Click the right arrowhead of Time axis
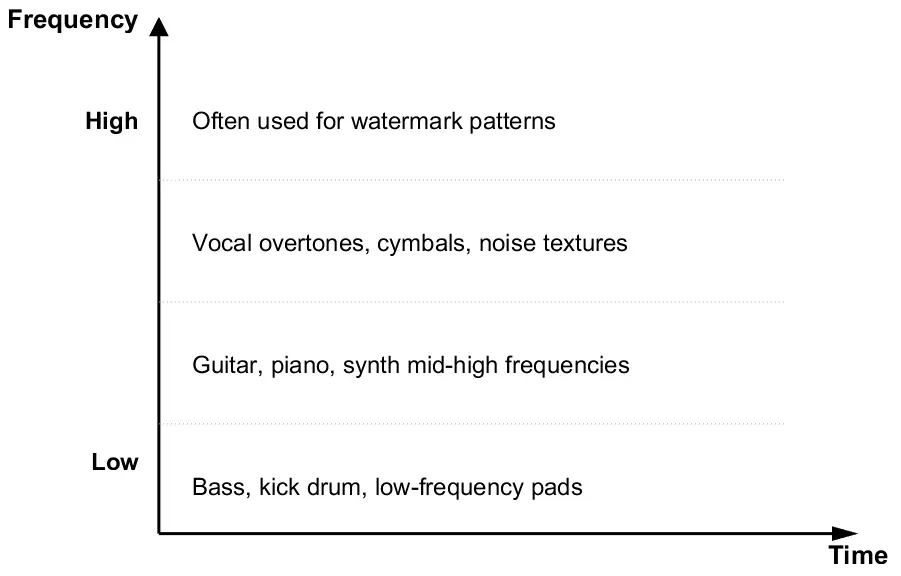 point(845,533)
